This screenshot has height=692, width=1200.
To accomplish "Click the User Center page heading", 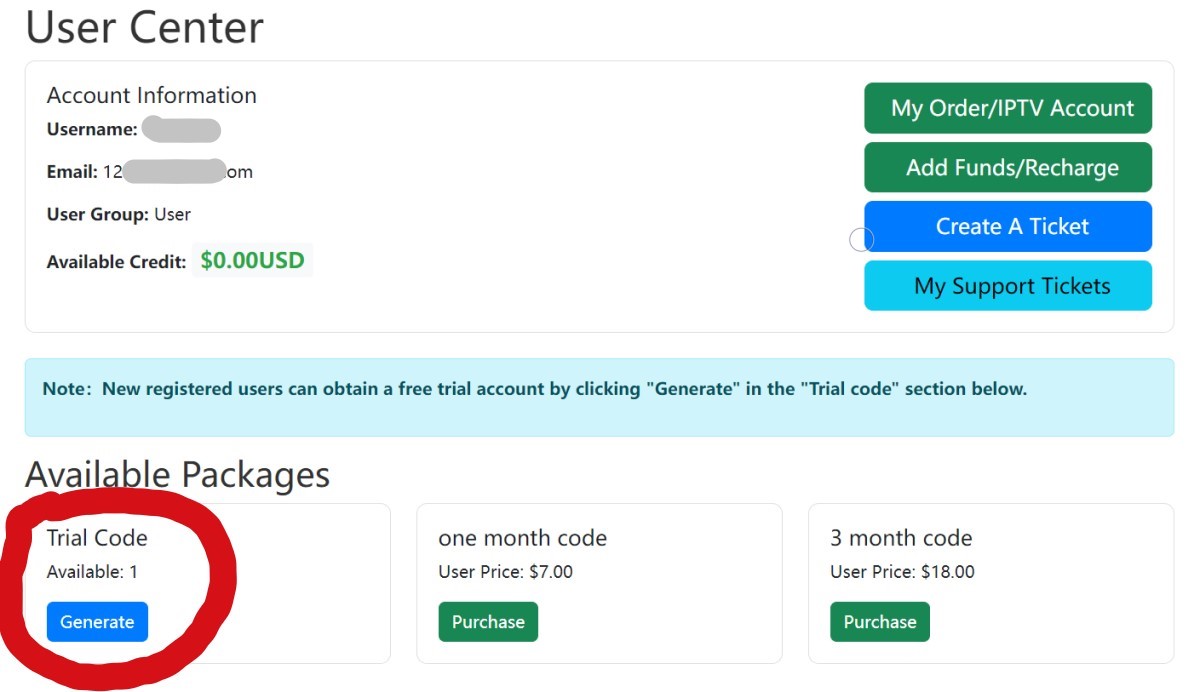I will click(144, 27).
